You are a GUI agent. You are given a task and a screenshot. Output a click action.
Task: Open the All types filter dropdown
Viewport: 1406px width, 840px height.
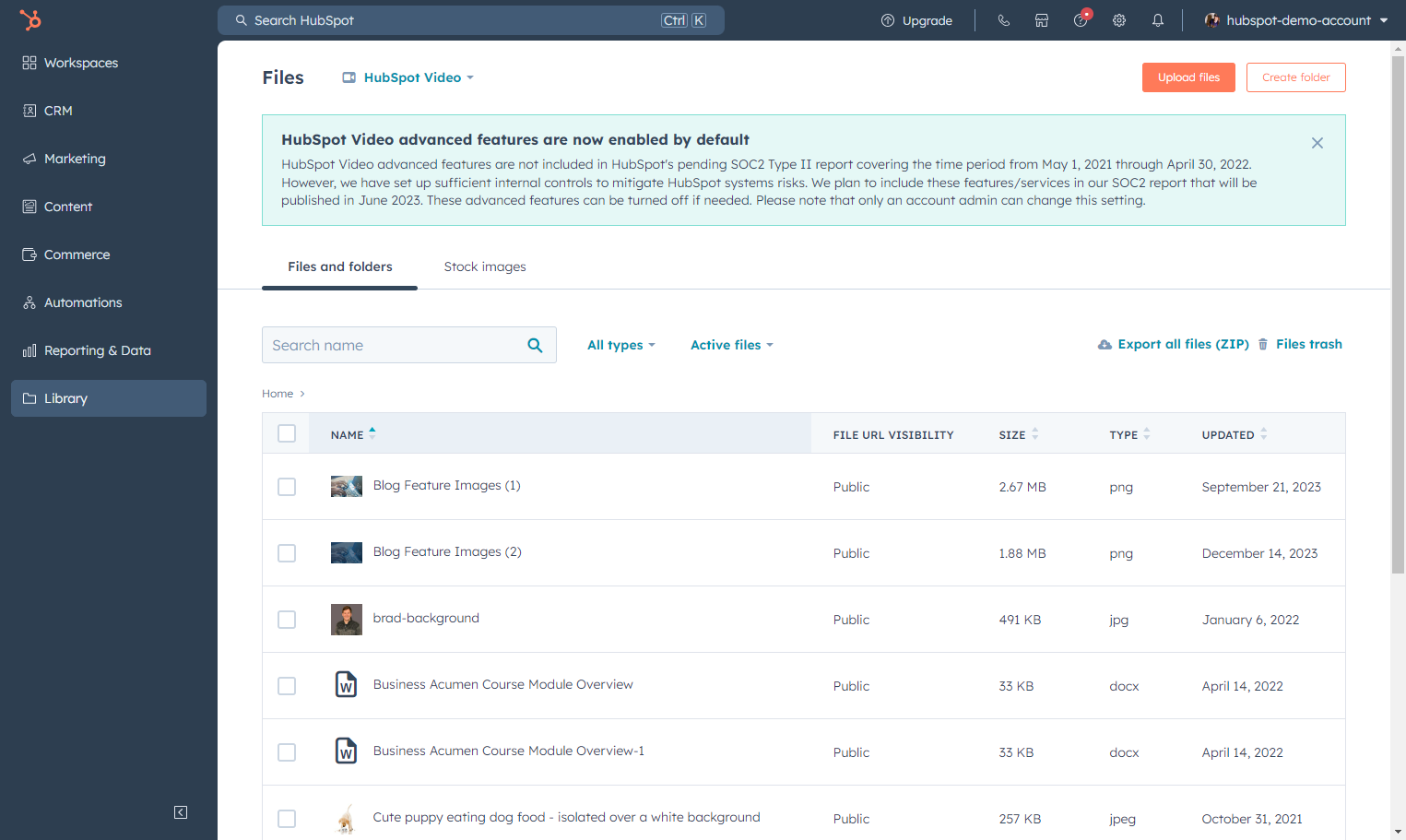click(x=621, y=345)
